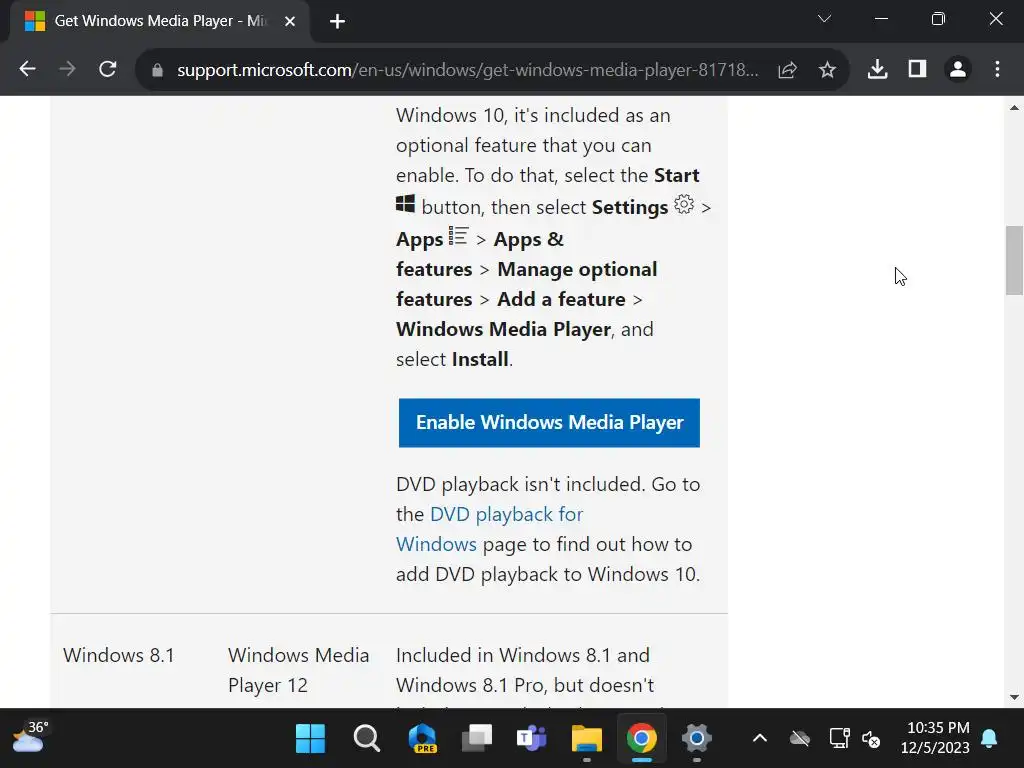
Task: Click the vertical scrollbar thumb
Action: pyautogui.click(x=1014, y=260)
